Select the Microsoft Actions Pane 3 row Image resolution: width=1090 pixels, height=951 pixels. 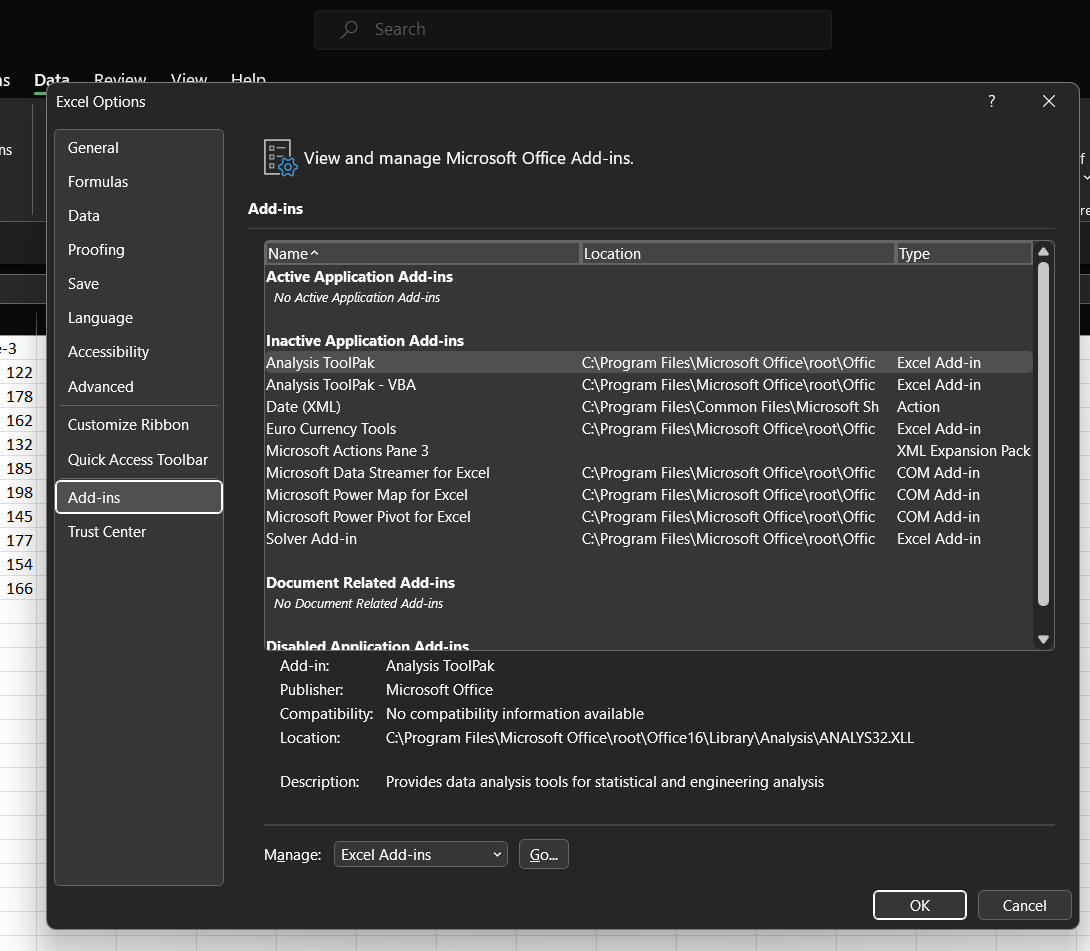tap(649, 451)
